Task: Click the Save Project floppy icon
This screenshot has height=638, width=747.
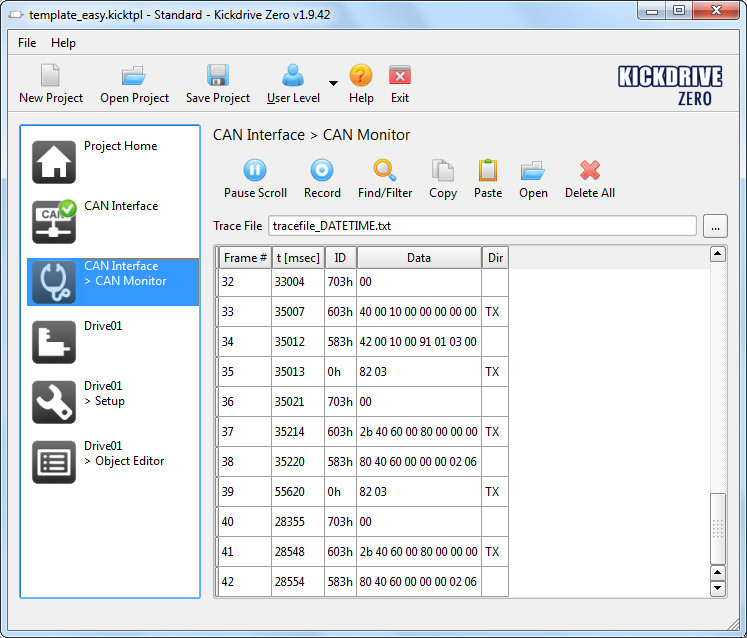Action: pos(218,75)
